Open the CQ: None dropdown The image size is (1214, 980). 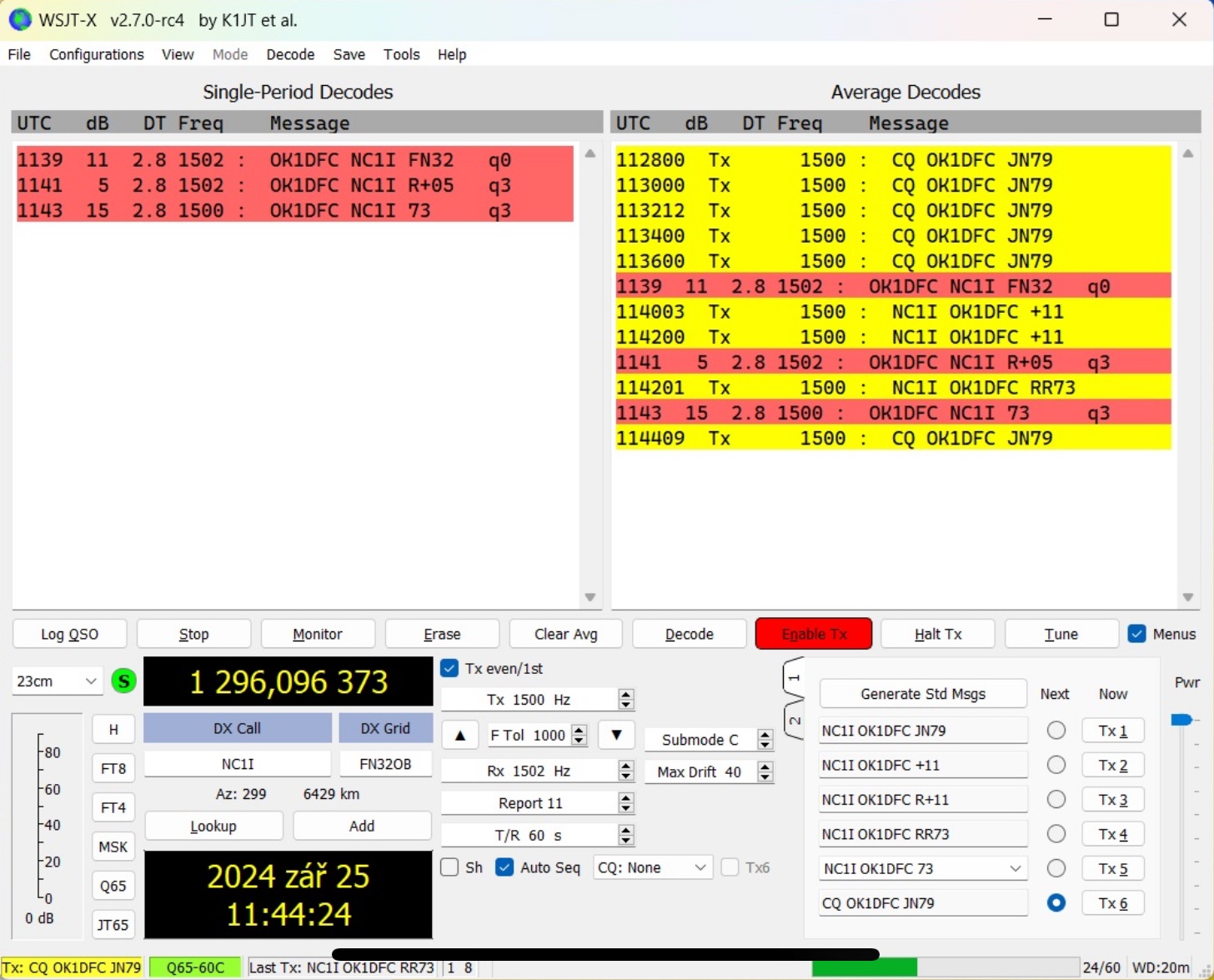(x=653, y=867)
